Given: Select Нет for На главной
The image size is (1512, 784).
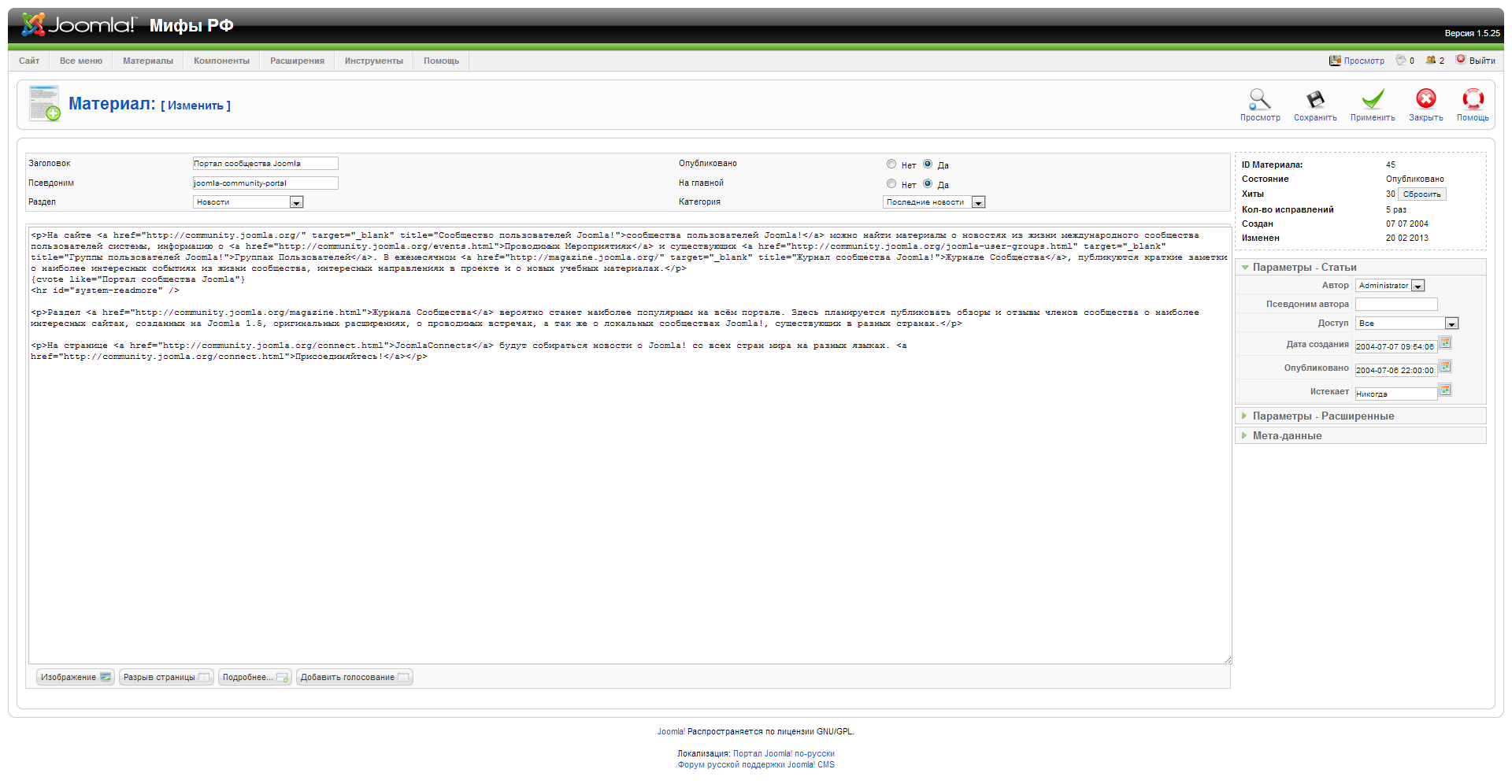Looking at the screenshot, I should click(891, 183).
